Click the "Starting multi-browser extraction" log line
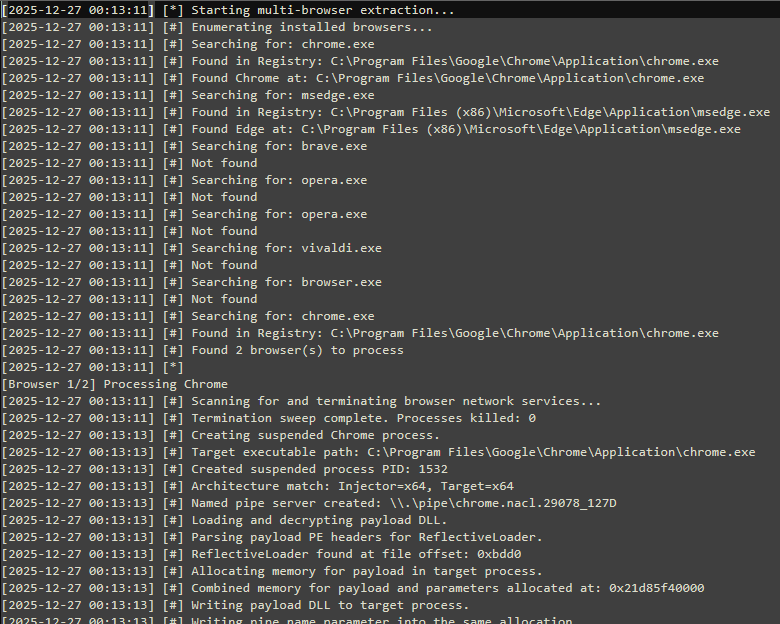 pyautogui.click(x=322, y=10)
